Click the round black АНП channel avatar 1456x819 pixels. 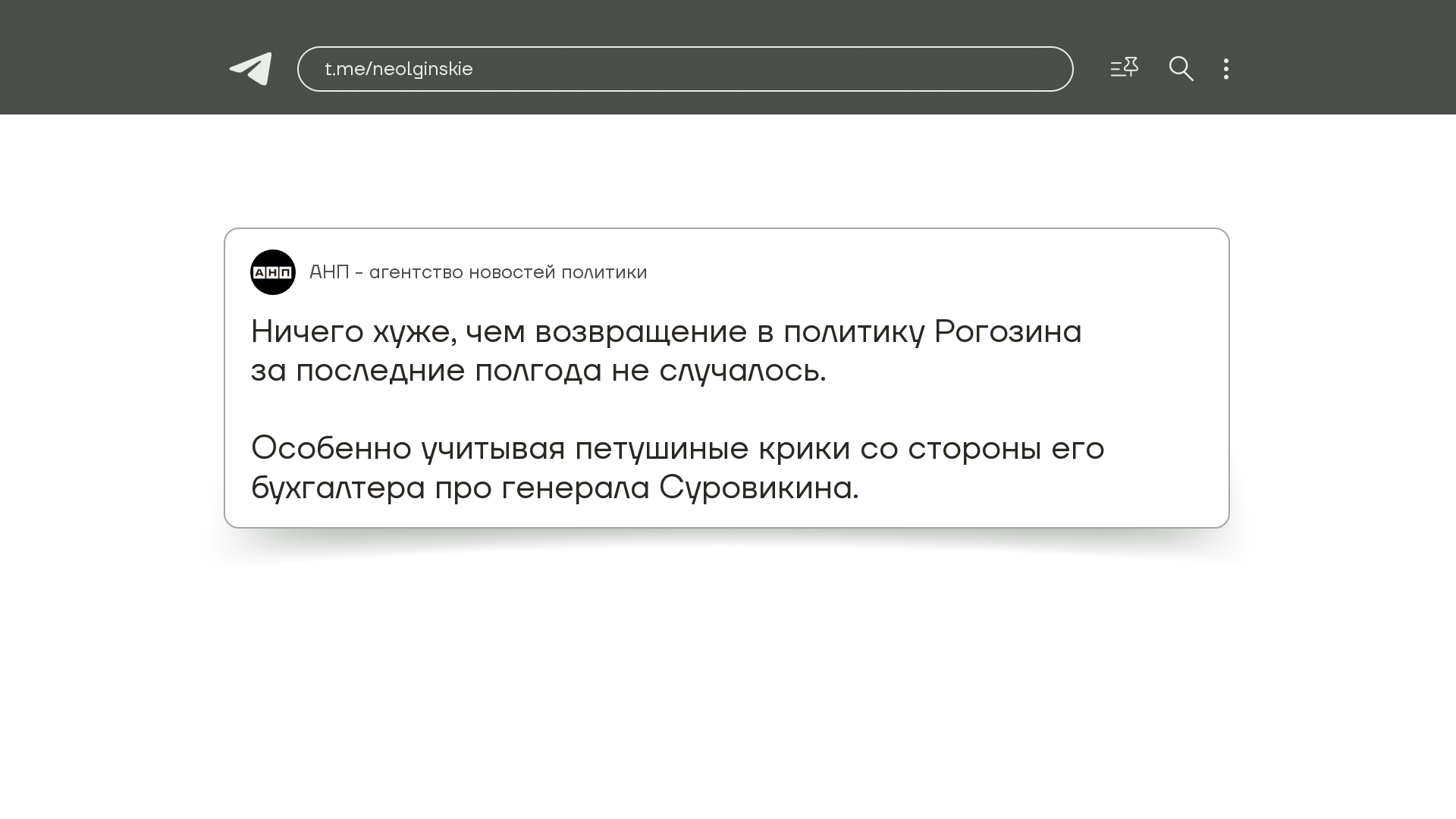tap(273, 272)
